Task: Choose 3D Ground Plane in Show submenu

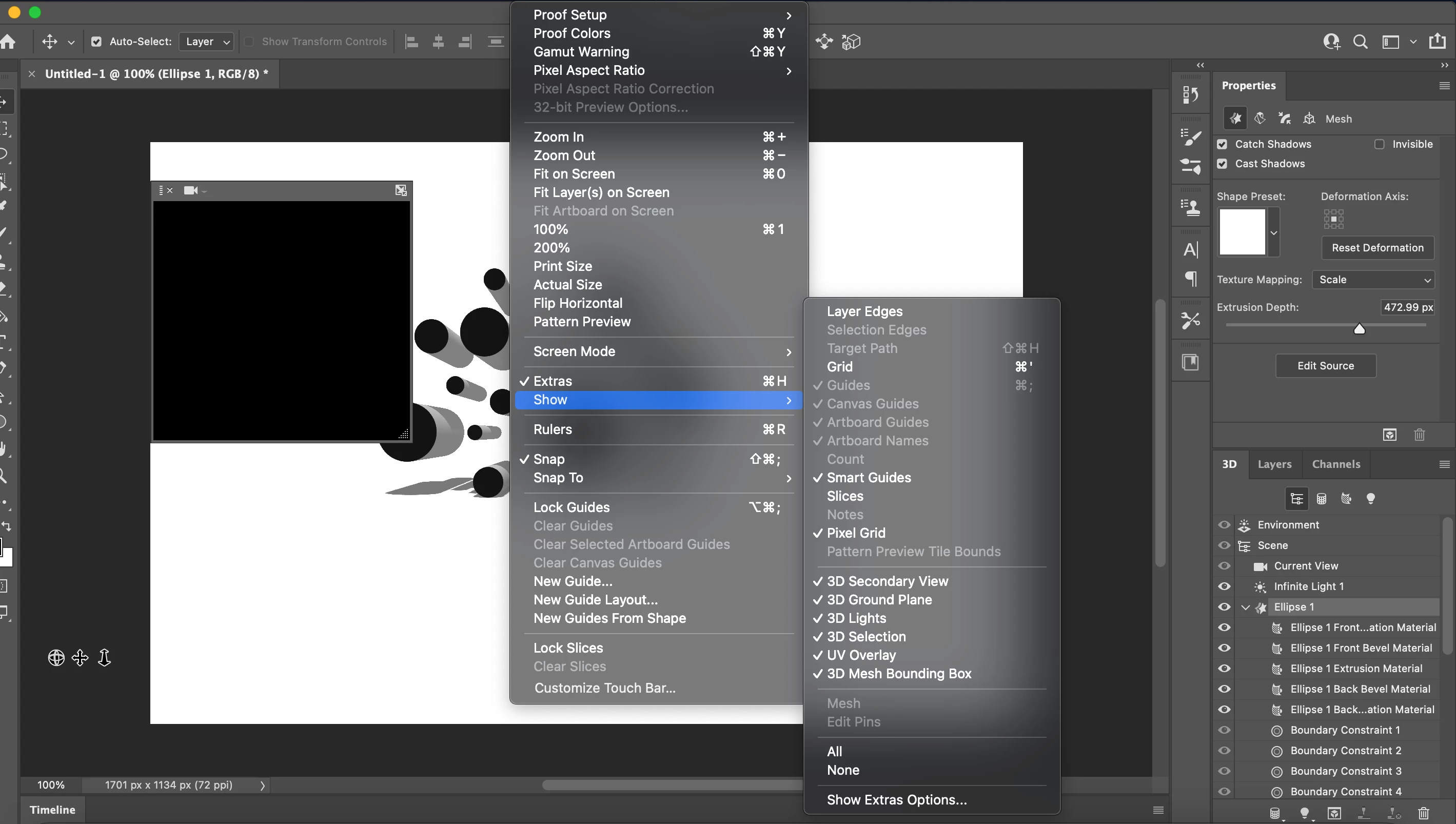Action: pyautogui.click(x=879, y=599)
